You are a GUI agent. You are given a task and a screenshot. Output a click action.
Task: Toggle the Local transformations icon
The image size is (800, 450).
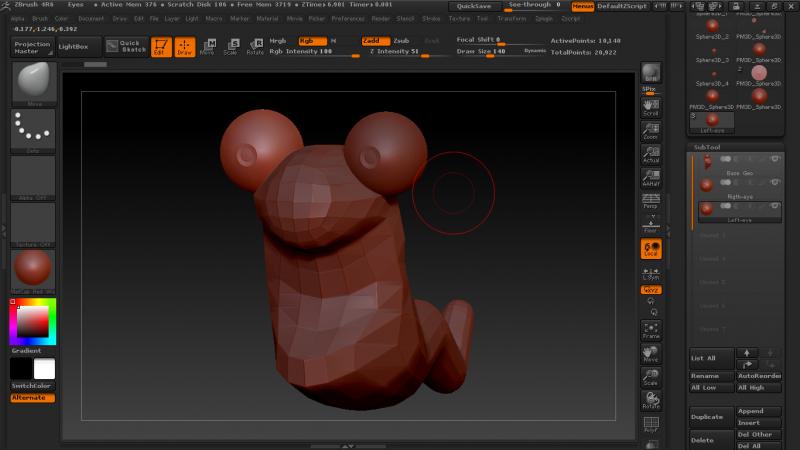651,248
